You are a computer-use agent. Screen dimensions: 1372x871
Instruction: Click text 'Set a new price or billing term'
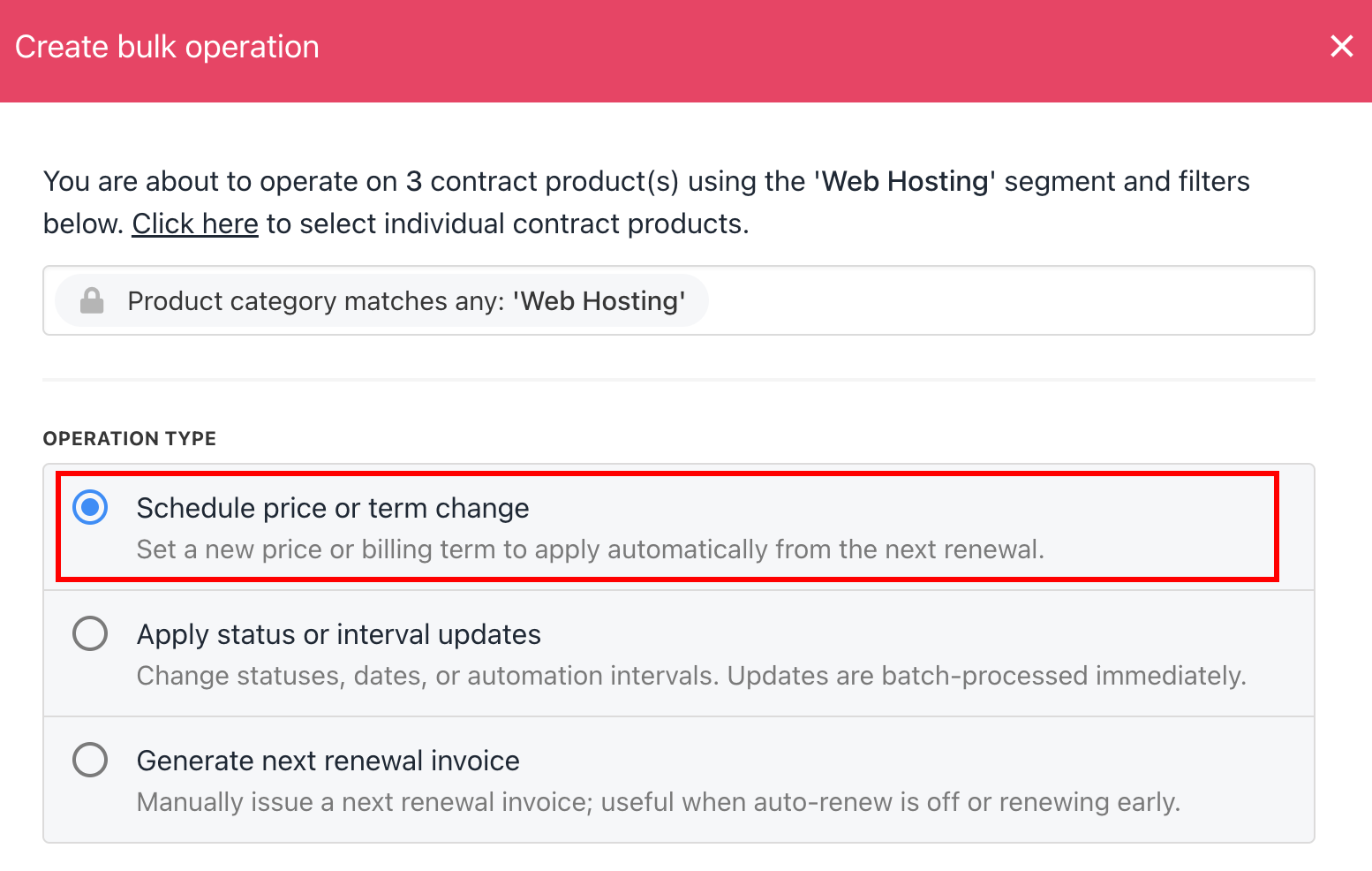coord(316,549)
